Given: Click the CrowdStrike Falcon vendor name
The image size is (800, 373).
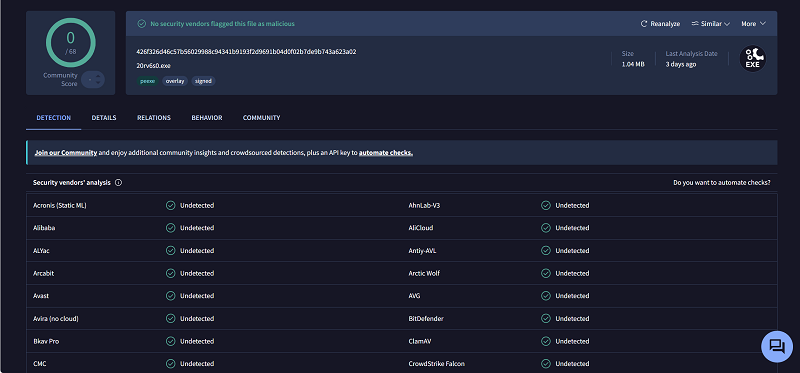Looking at the screenshot, I should tap(437, 364).
